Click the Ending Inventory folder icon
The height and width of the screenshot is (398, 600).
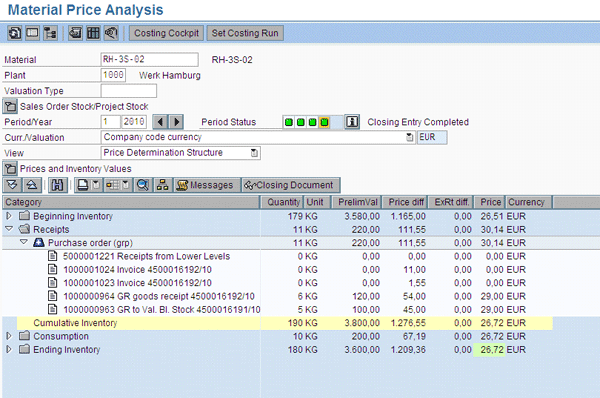click(24, 349)
